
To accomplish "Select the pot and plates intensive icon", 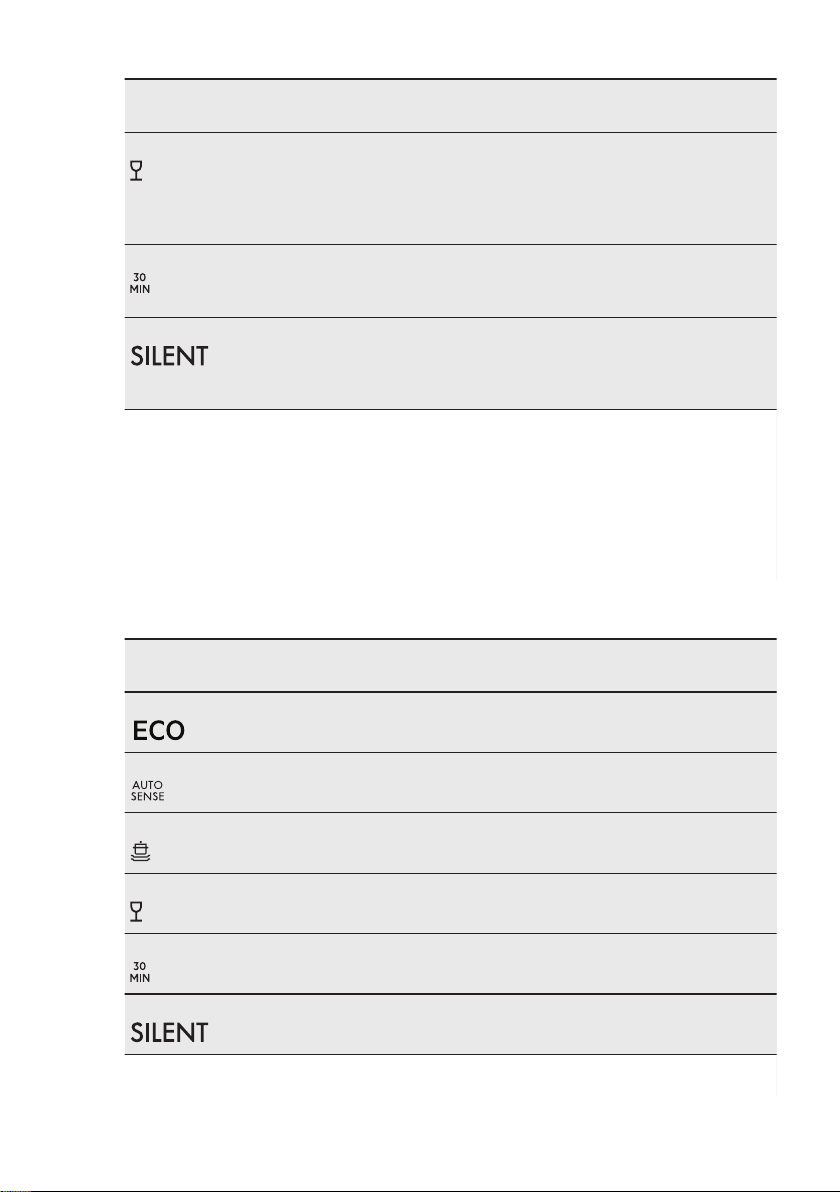I will tap(141, 851).
